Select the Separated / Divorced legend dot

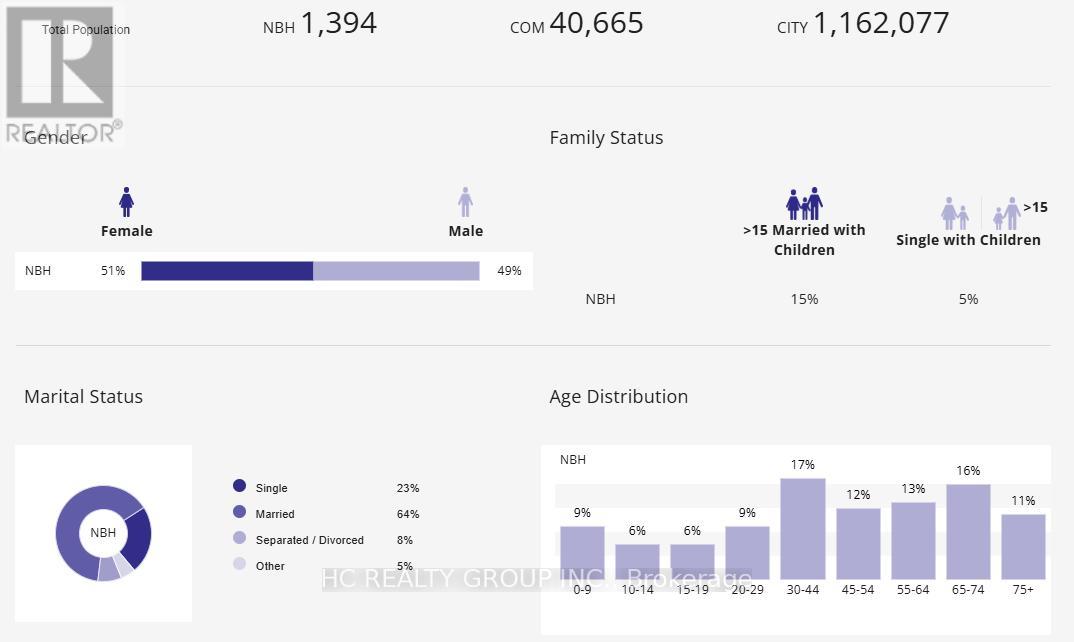click(x=239, y=538)
